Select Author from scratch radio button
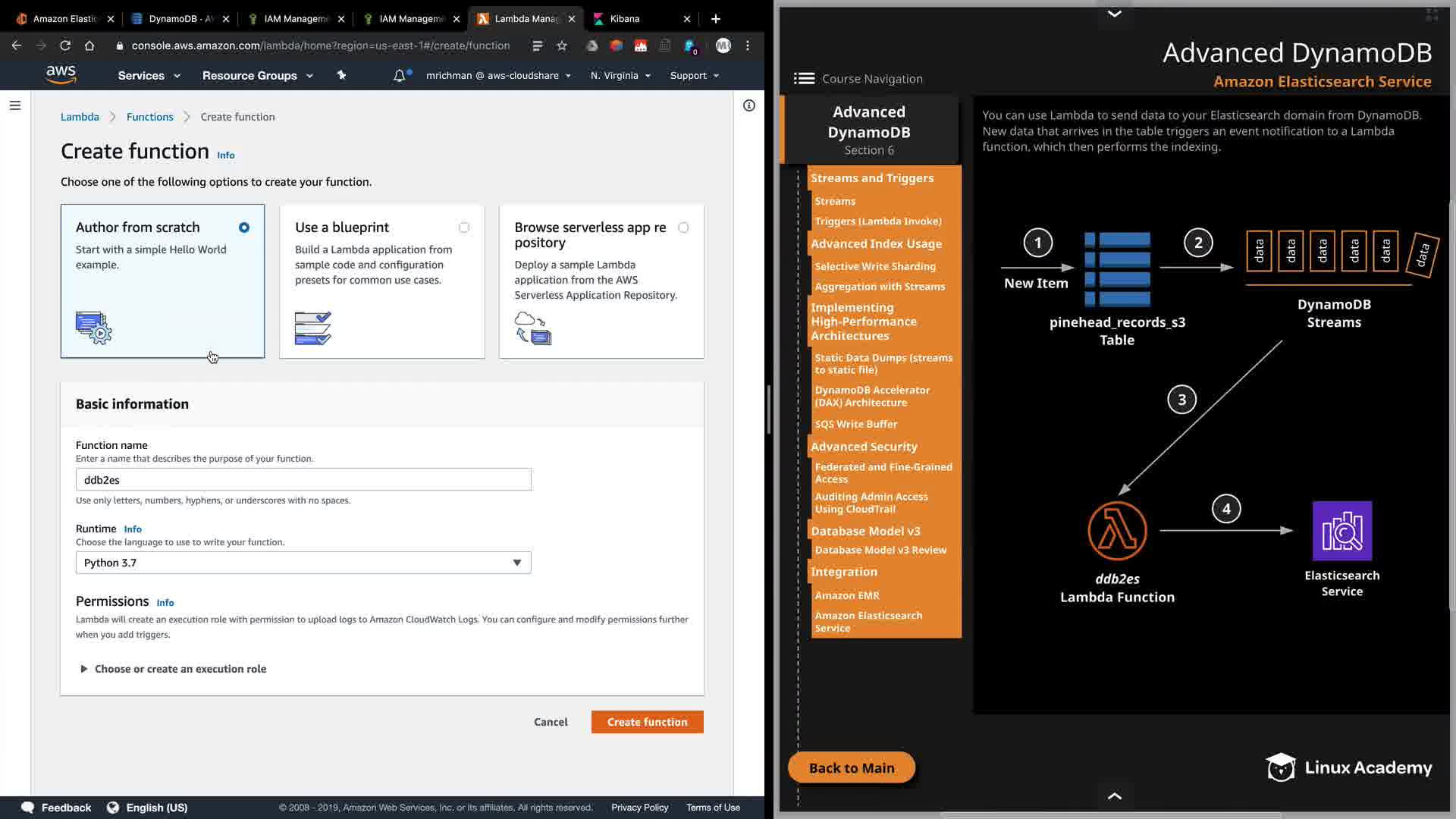This screenshot has height=819, width=1456. point(244,227)
